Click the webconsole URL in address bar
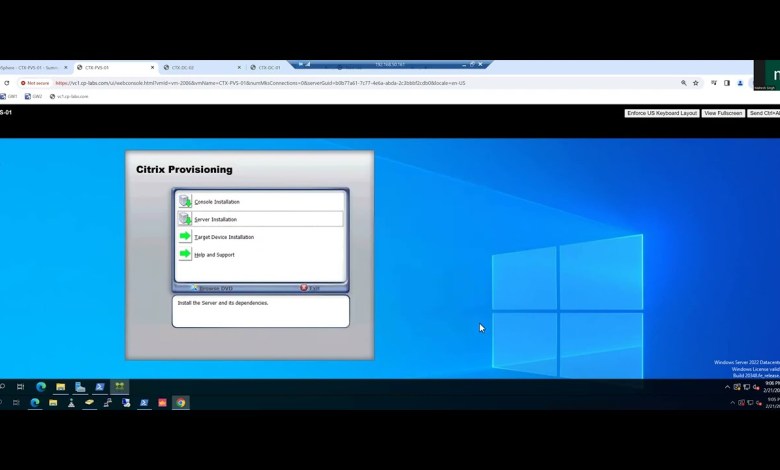 tap(260, 83)
